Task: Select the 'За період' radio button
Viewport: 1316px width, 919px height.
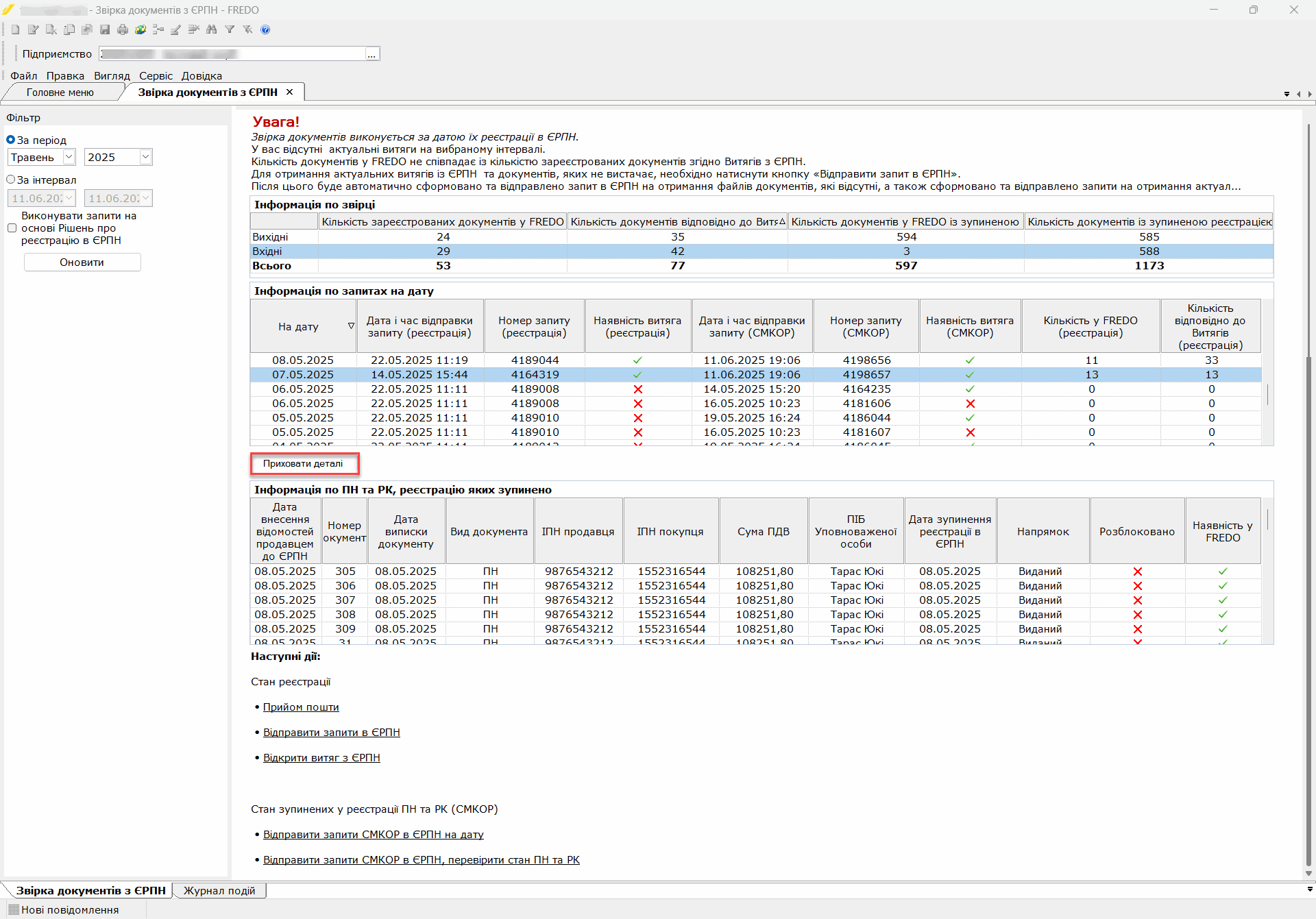Action: [x=11, y=140]
